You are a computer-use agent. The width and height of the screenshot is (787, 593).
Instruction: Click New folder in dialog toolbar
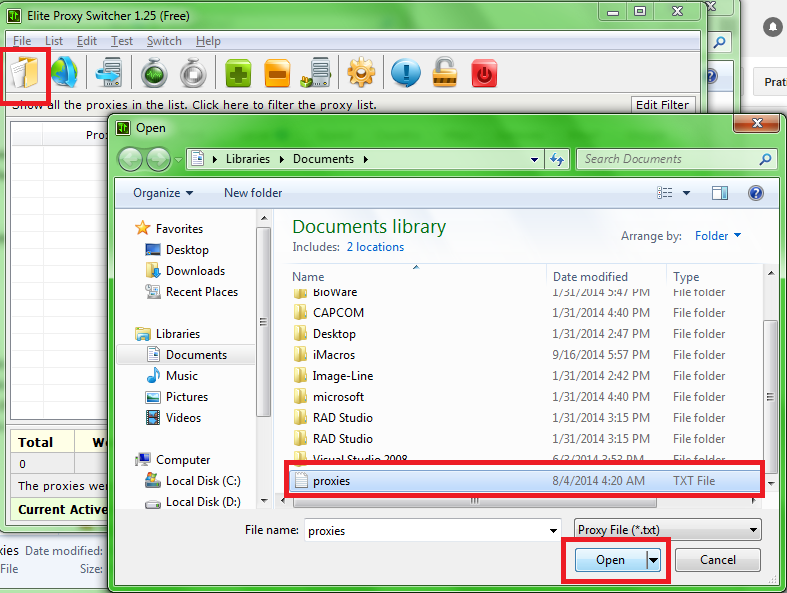[253, 193]
